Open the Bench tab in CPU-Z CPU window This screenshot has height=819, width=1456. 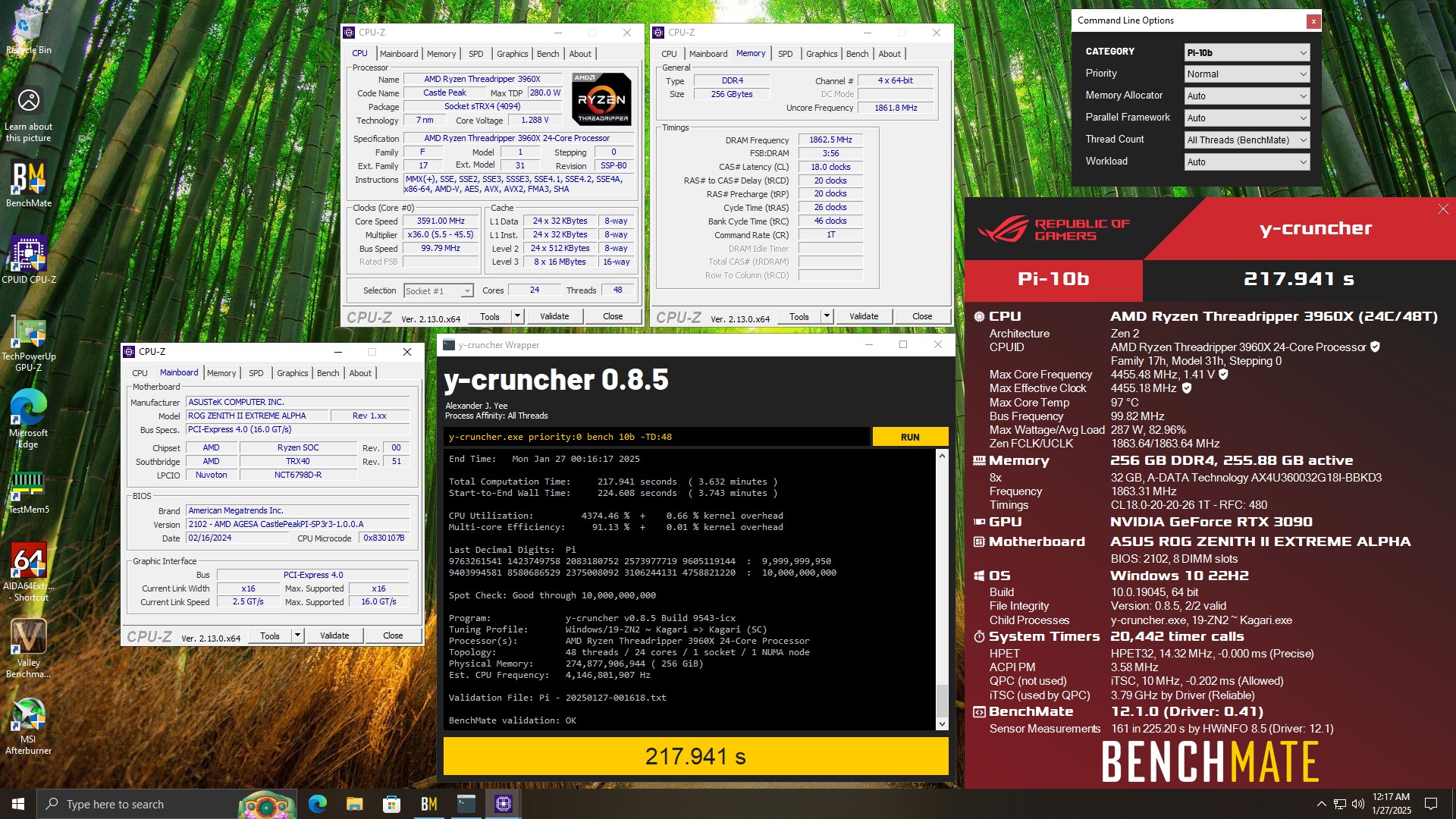tap(548, 54)
